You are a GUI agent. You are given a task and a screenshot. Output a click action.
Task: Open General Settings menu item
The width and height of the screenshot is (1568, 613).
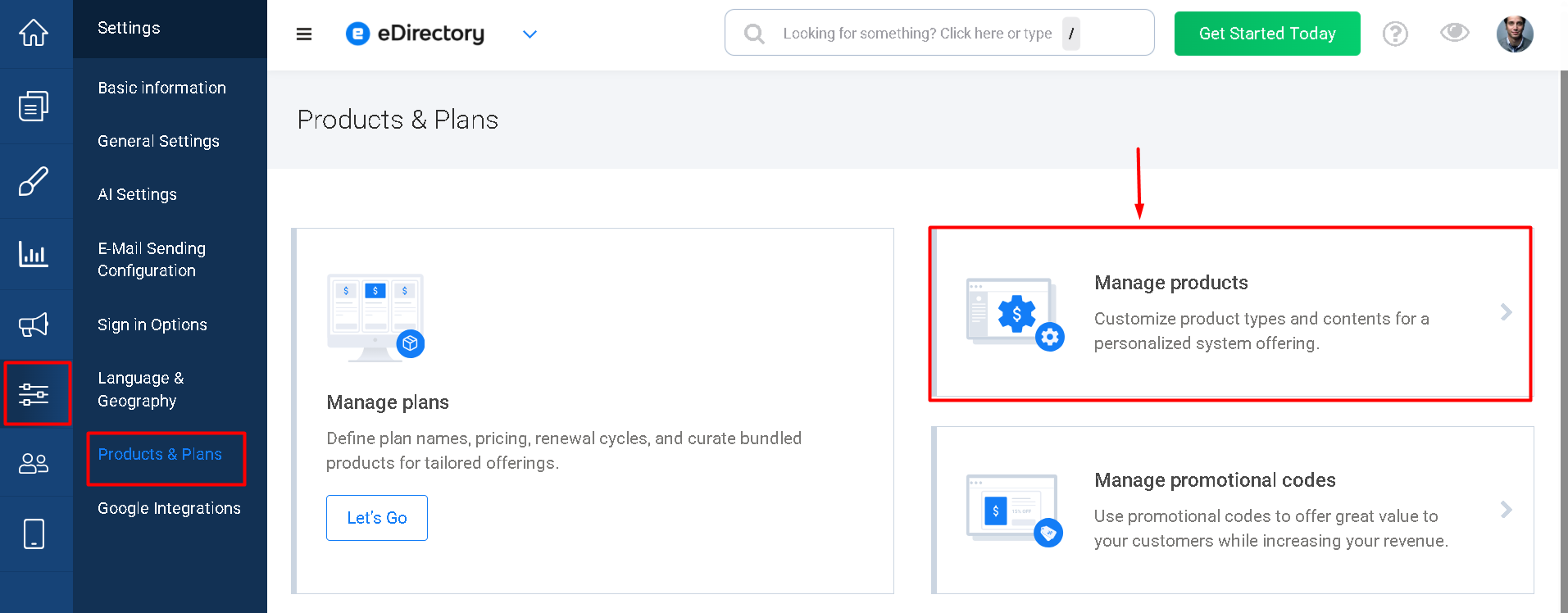coord(158,141)
